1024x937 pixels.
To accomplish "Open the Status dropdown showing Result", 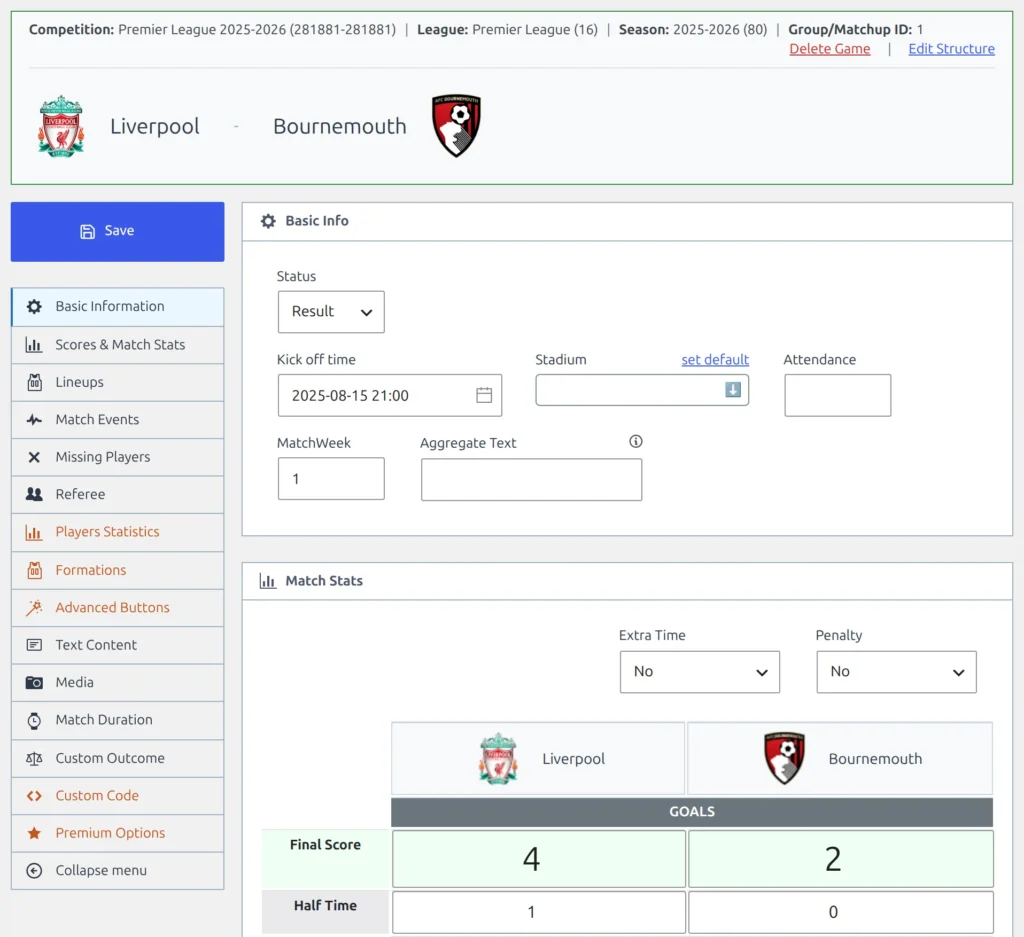I will point(331,312).
